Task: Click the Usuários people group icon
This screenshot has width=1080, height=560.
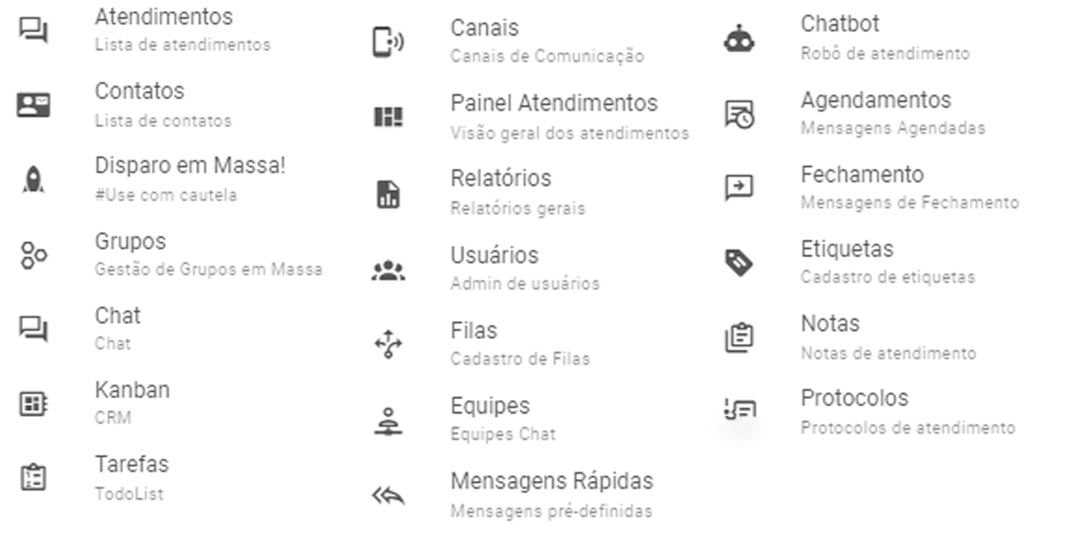Action: (x=388, y=270)
